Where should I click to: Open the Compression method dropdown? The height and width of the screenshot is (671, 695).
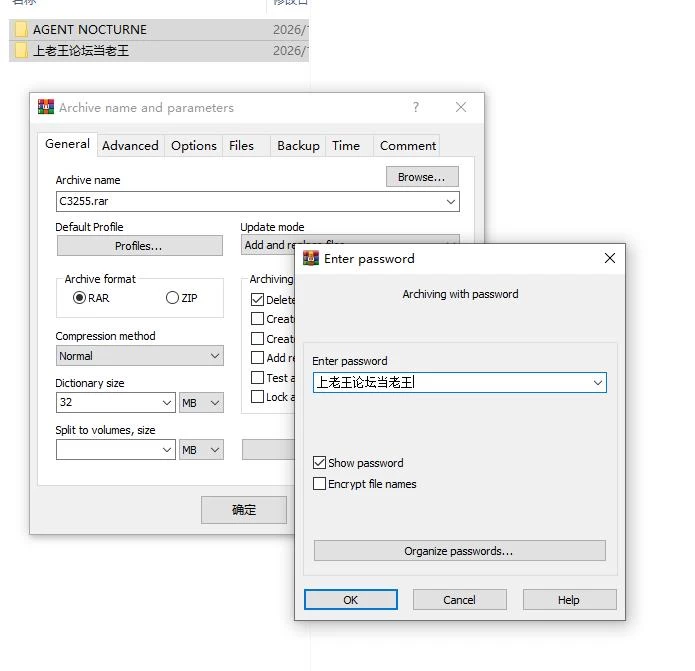pyautogui.click(x=140, y=356)
